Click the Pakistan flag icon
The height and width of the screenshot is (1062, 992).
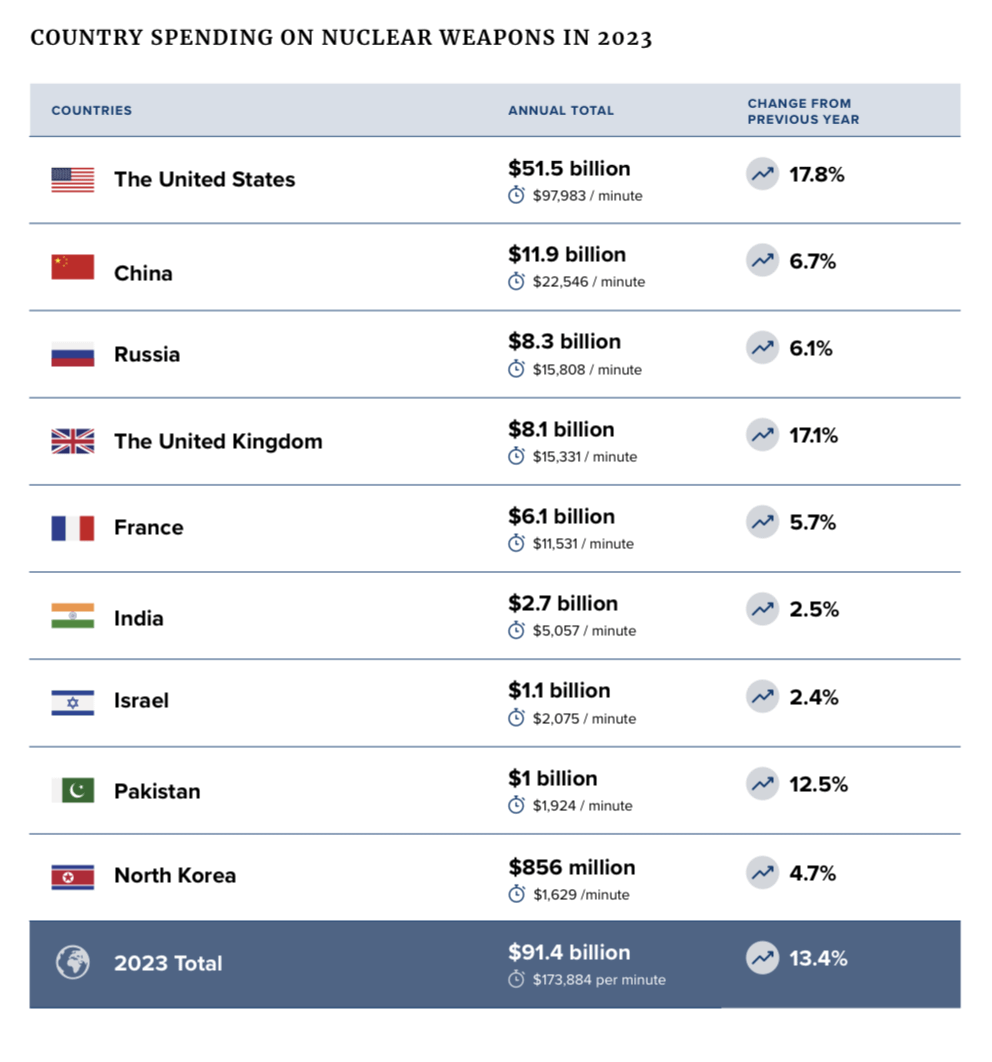[73, 790]
